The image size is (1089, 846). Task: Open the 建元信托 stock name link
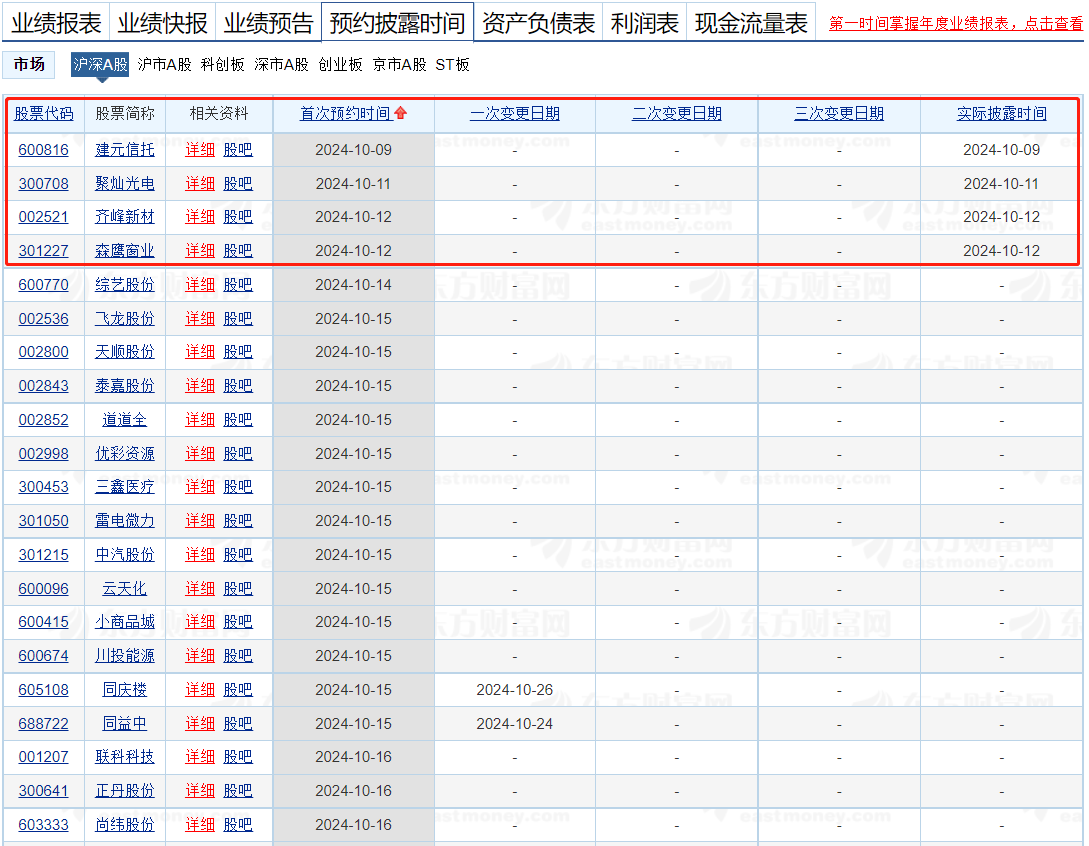pyautogui.click(x=124, y=149)
